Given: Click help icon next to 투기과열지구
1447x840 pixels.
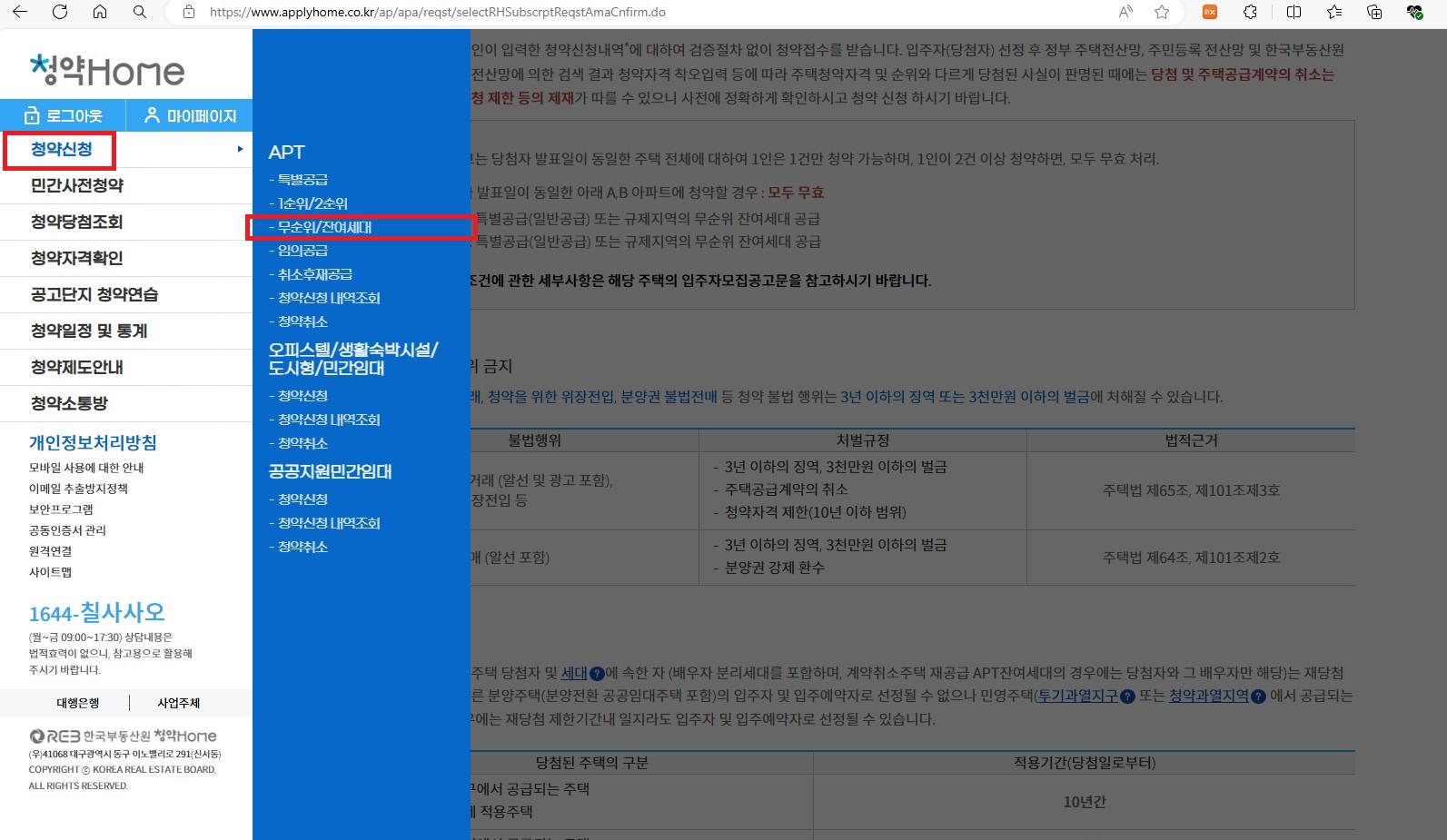Looking at the screenshot, I should click(1127, 697).
